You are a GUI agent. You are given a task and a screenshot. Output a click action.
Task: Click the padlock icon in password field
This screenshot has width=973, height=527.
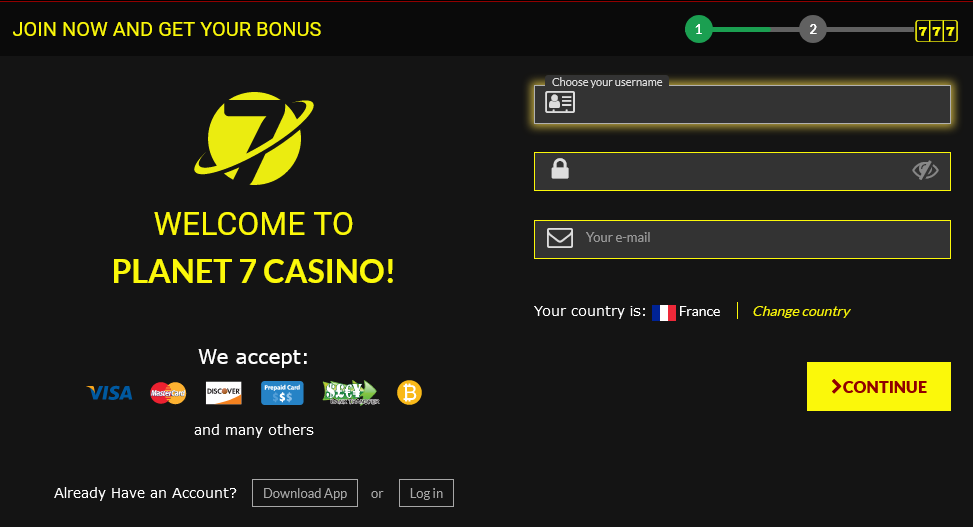(x=560, y=168)
